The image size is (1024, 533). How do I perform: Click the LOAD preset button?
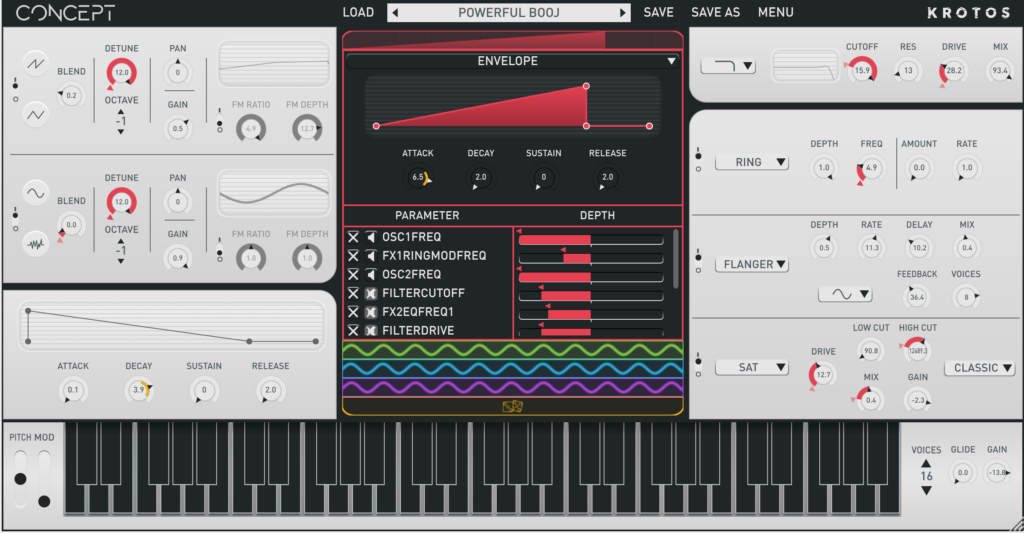[358, 13]
